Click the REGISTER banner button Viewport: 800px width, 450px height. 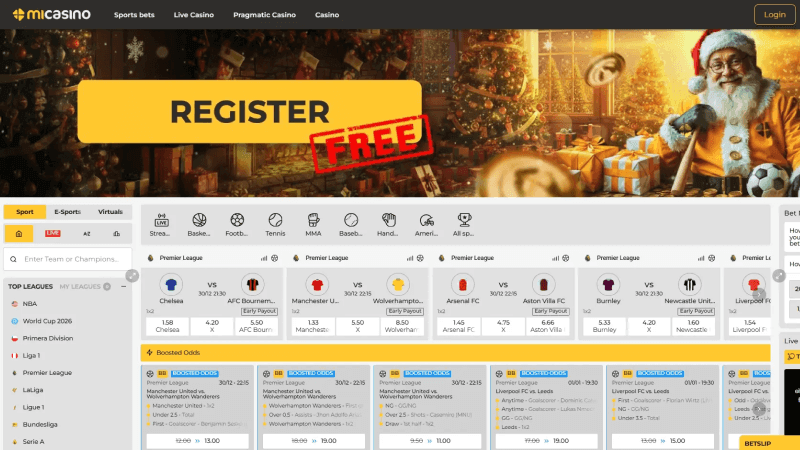click(249, 111)
